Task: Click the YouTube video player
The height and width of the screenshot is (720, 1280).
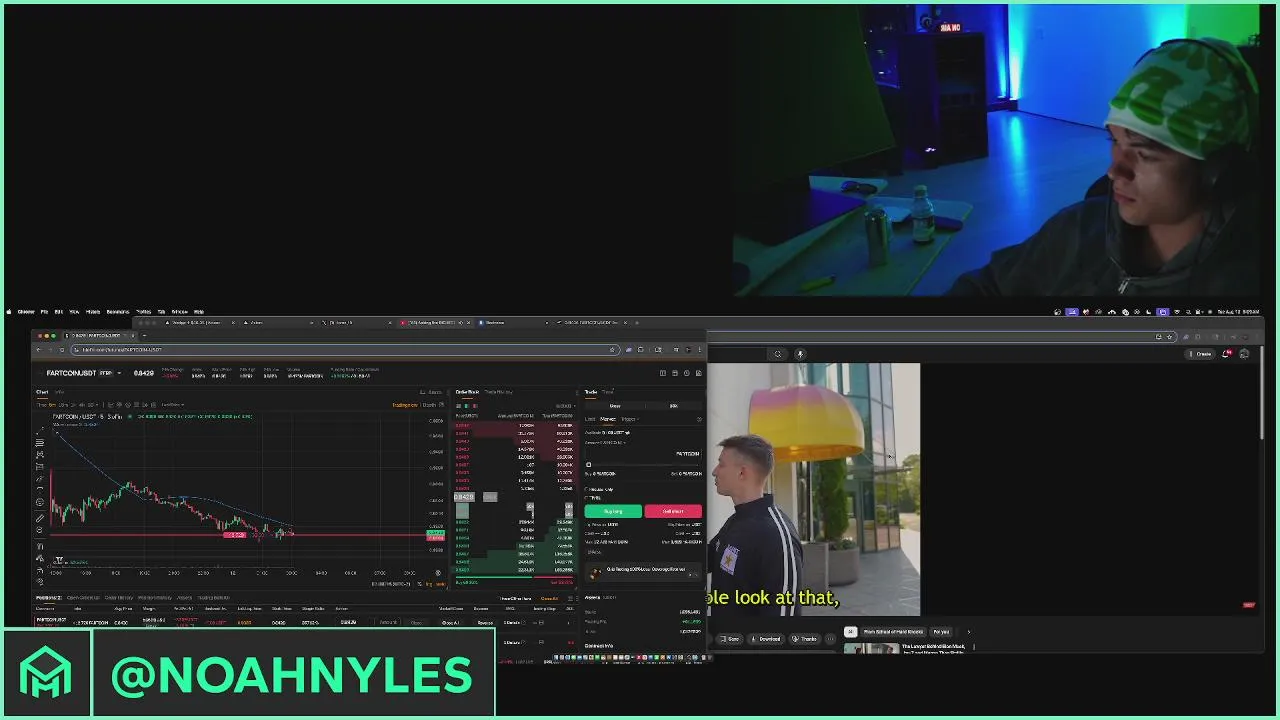Action: (814, 489)
